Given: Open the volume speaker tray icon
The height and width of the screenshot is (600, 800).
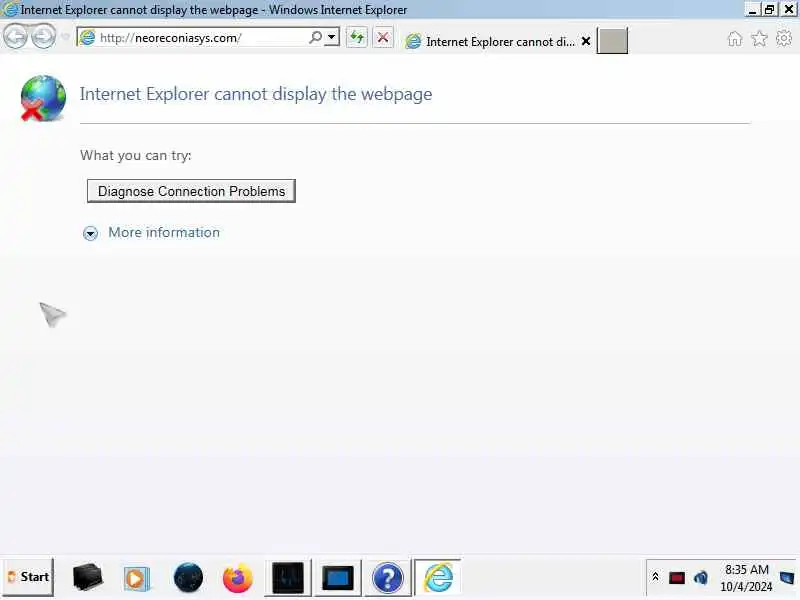Looking at the screenshot, I should click(x=701, y=578).
